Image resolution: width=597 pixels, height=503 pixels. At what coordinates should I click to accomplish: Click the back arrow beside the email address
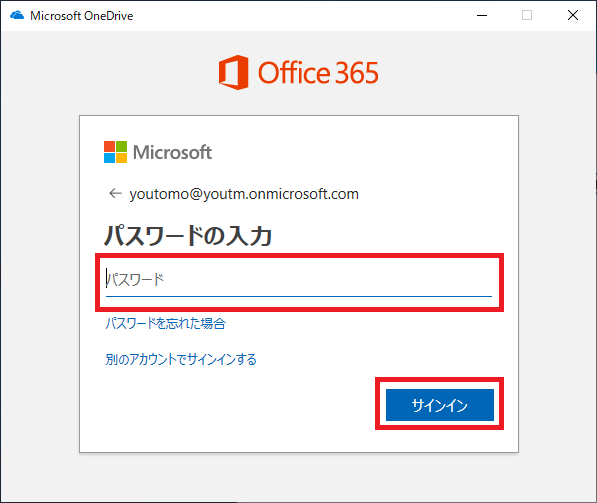[115, 193]
